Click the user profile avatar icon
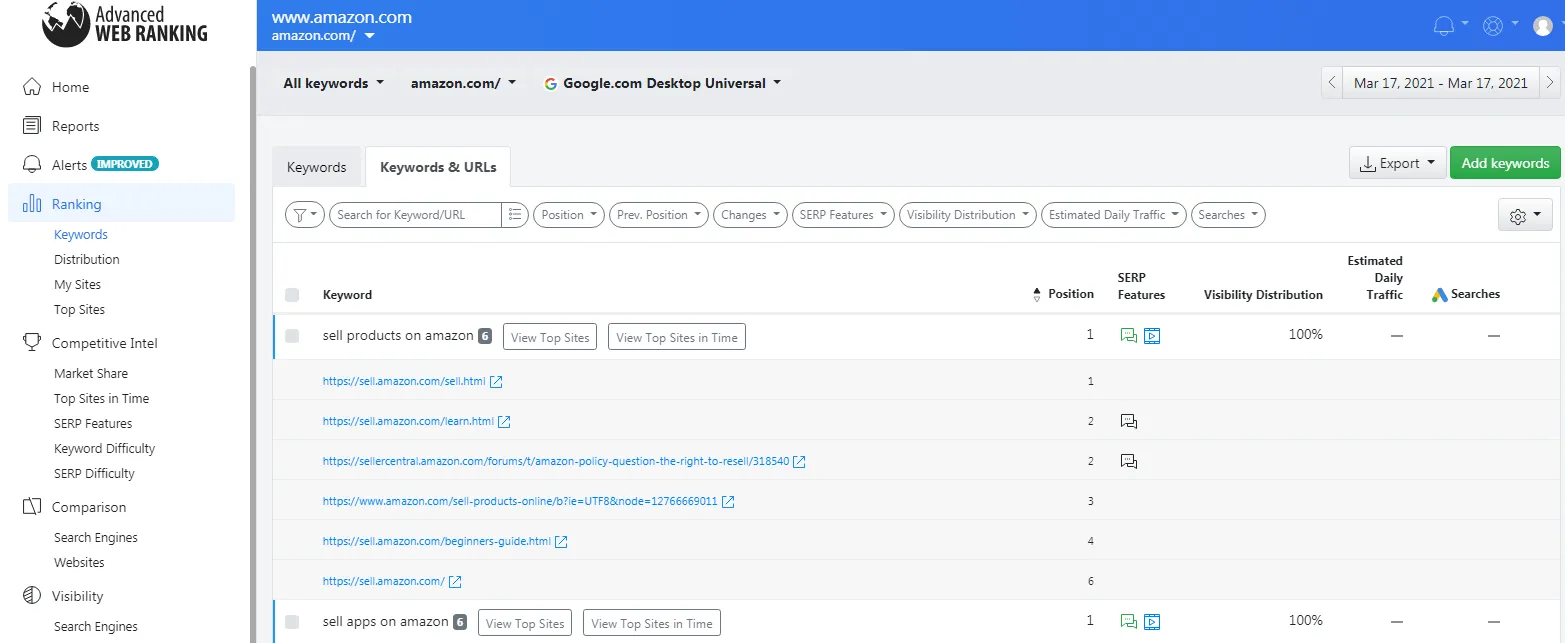This screenshot has height=643, width=1565. pos(1543,26)
